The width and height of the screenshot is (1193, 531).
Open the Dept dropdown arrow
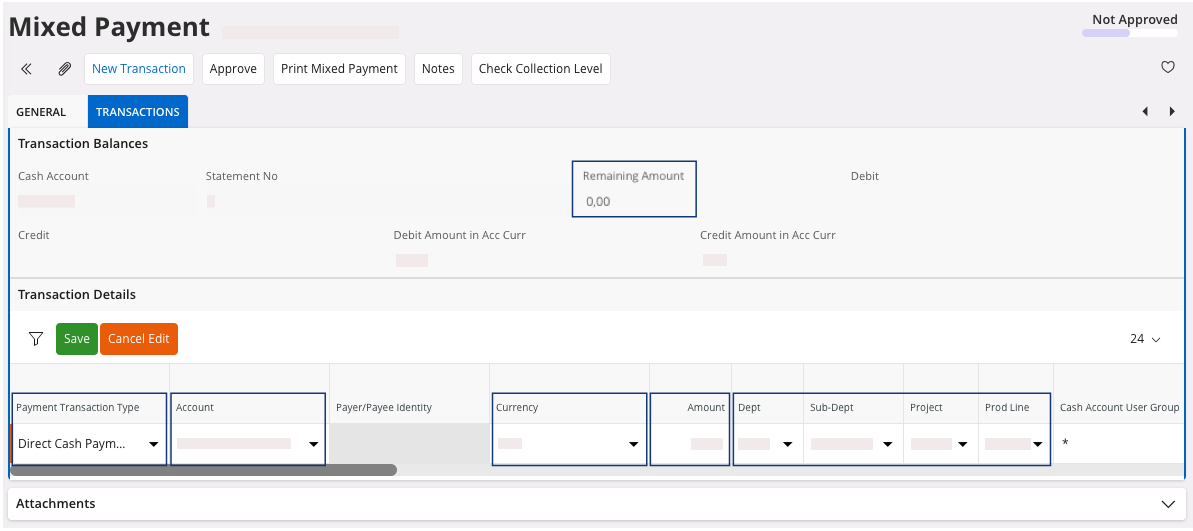tap(787, 444)
